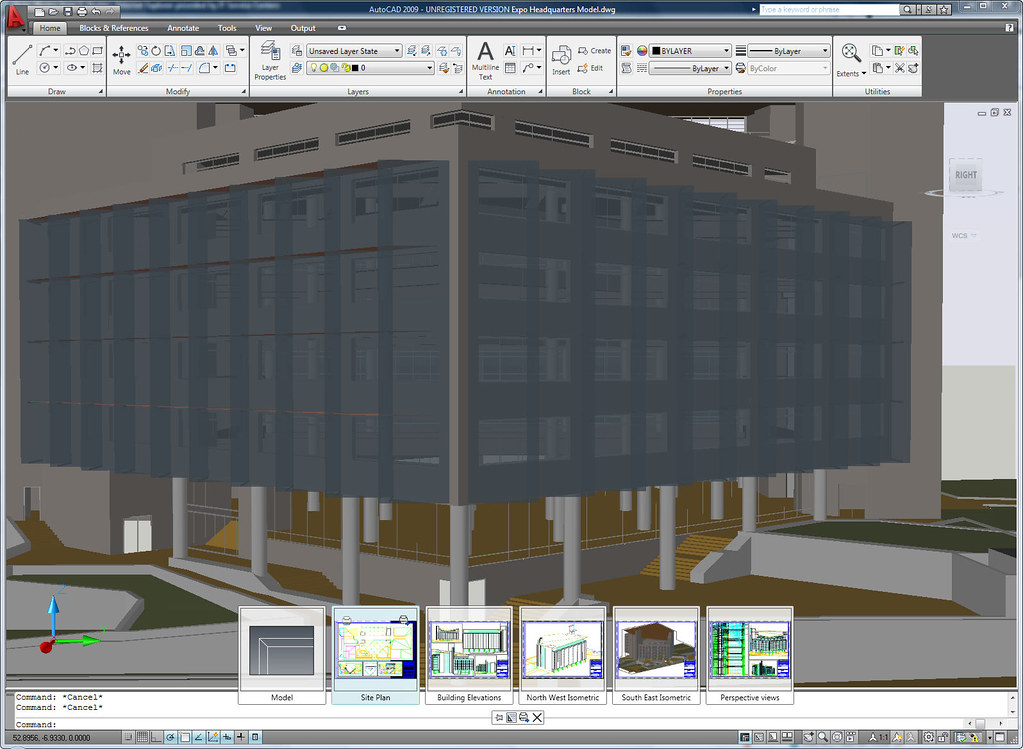Click the Scale tool in Modify panel

(x=186, y=51)
